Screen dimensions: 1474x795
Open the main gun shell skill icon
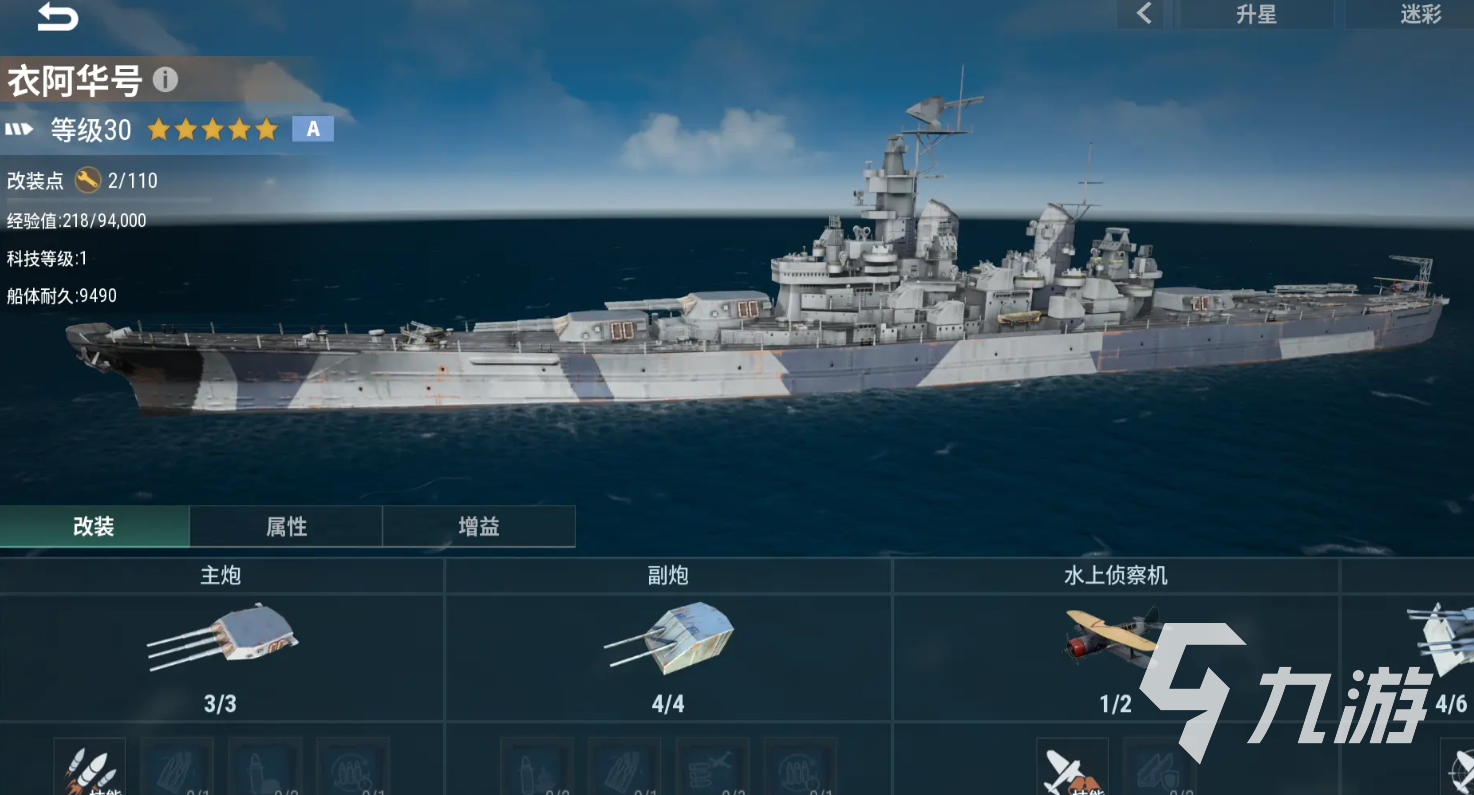click(90, 767)
